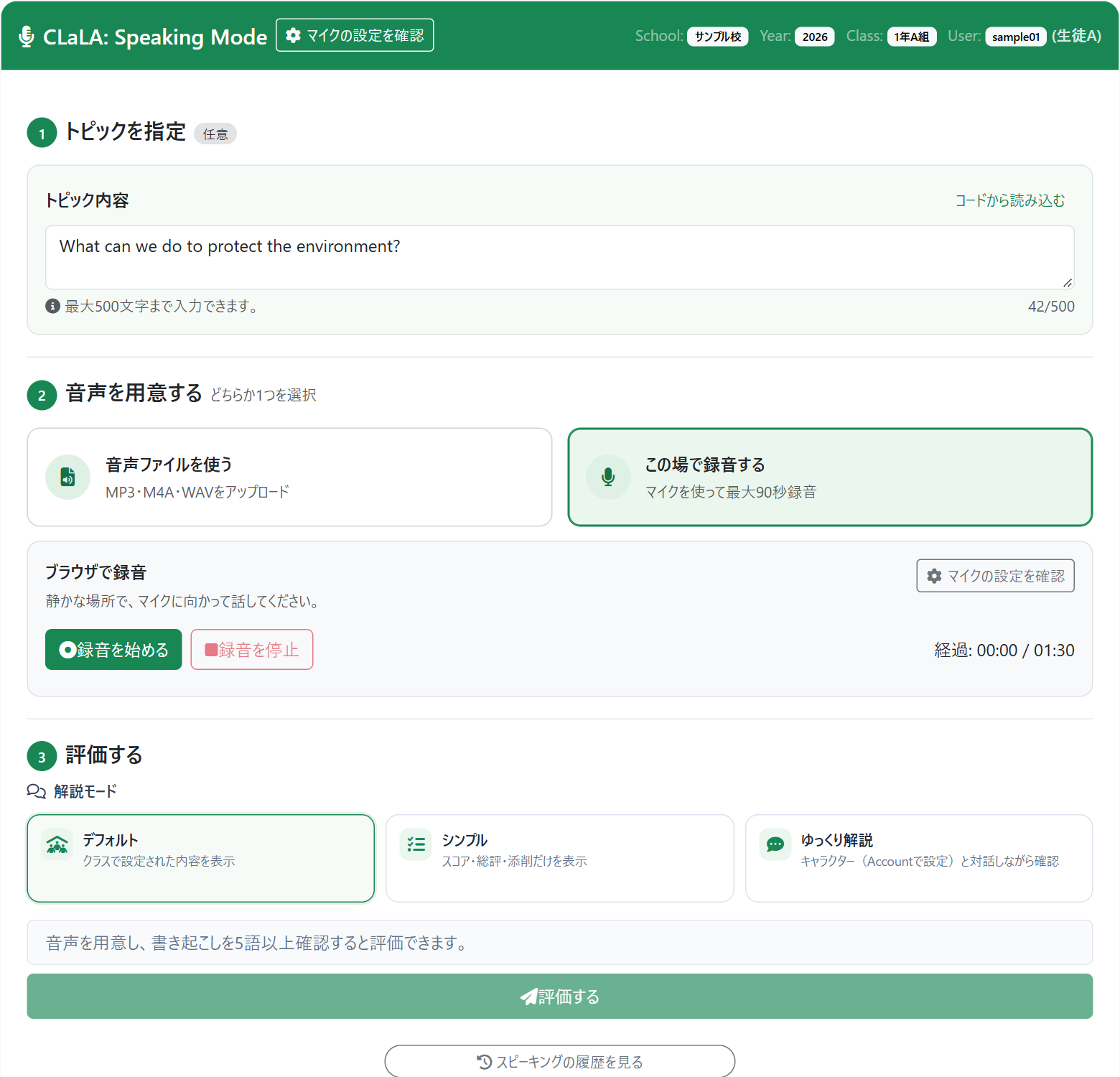Select the 音声ファイルを使う option card
Viewport: 1120px width, 1077px height.
pos(289,477)
